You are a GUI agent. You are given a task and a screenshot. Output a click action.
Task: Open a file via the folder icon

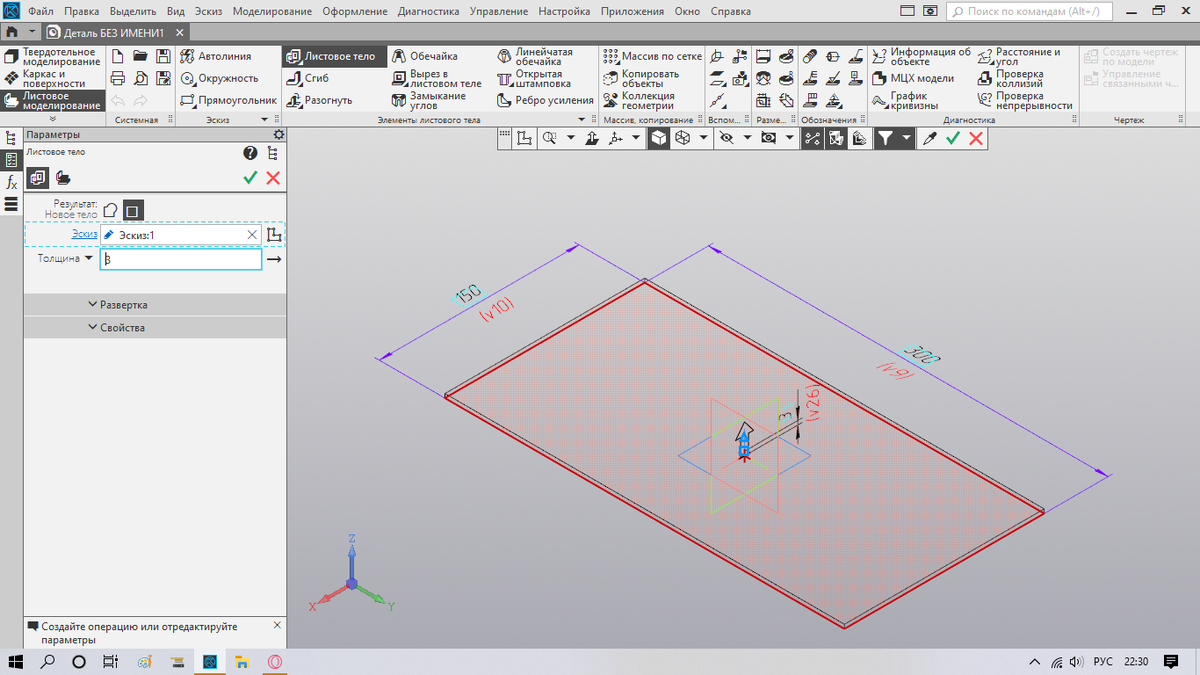tap(141, 56)
